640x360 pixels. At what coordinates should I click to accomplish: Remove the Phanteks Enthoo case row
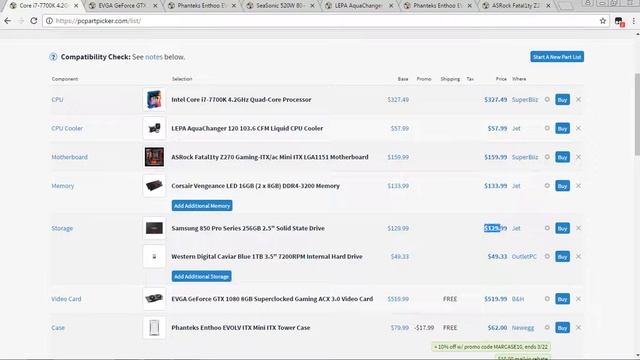coord(578,327)
